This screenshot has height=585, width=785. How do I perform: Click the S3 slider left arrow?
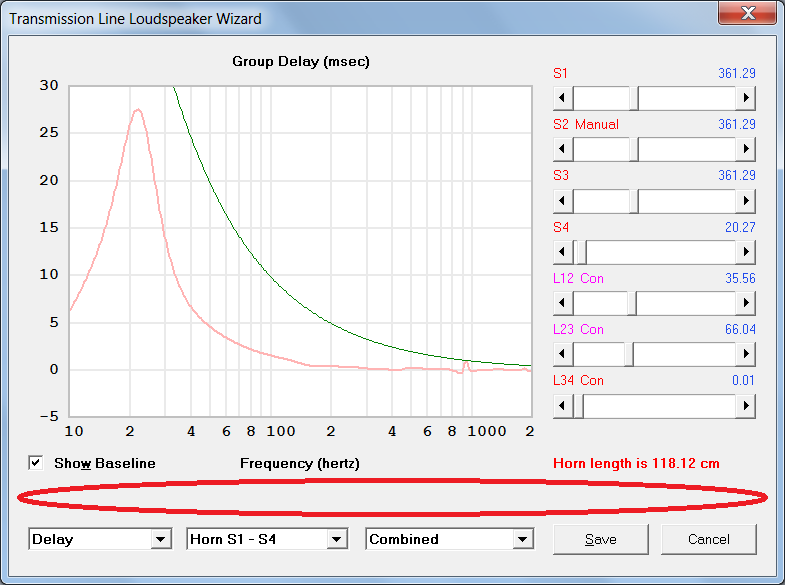pos(563,200)
